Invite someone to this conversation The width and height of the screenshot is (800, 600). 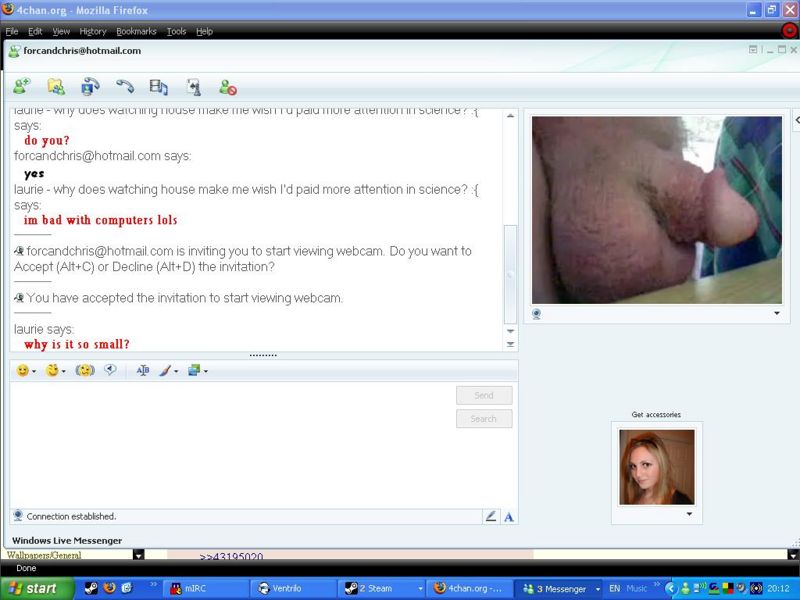20,88
